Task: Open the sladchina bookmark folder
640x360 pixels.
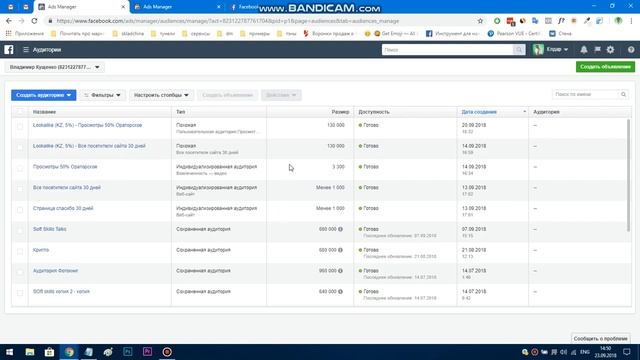Action: pos(128,33)
